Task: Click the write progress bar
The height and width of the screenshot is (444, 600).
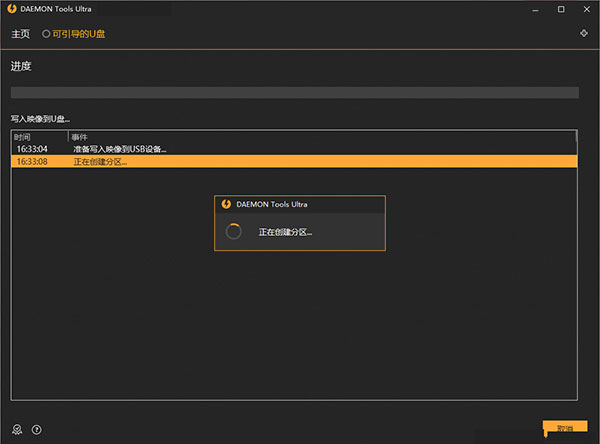Action: (x=294, y=93)
